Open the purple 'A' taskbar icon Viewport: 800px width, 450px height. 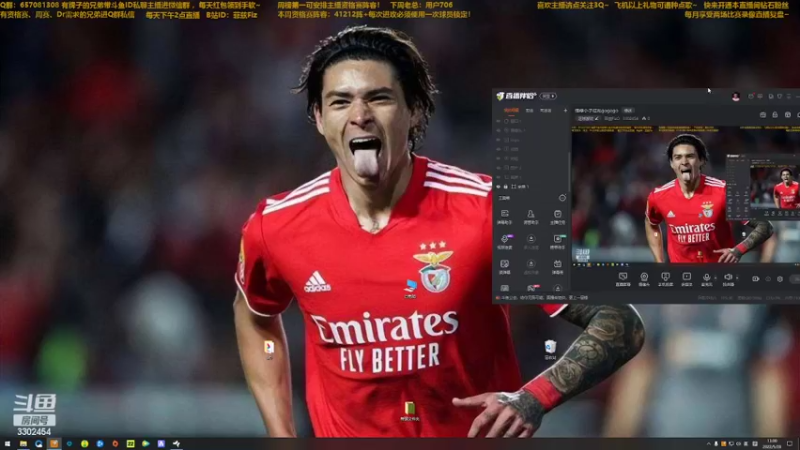pos(161,444)
